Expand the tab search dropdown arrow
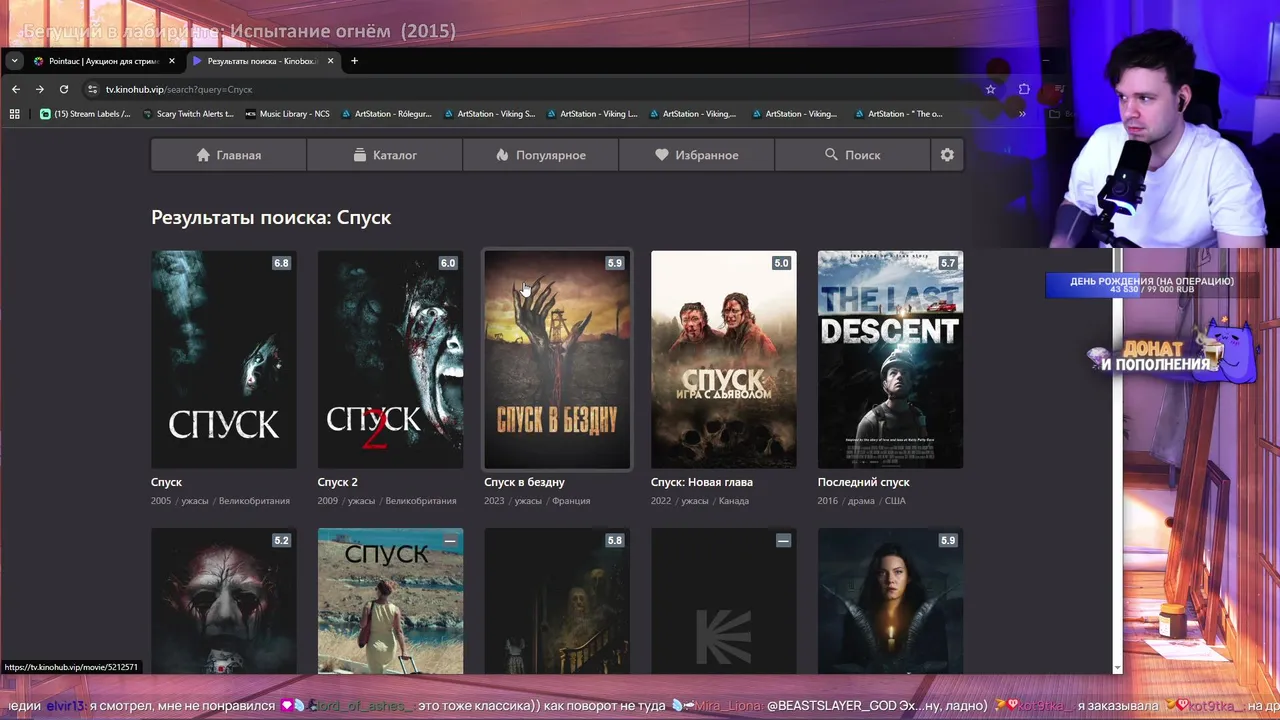This screenshot has height=720, width=1280. point(14,61)
